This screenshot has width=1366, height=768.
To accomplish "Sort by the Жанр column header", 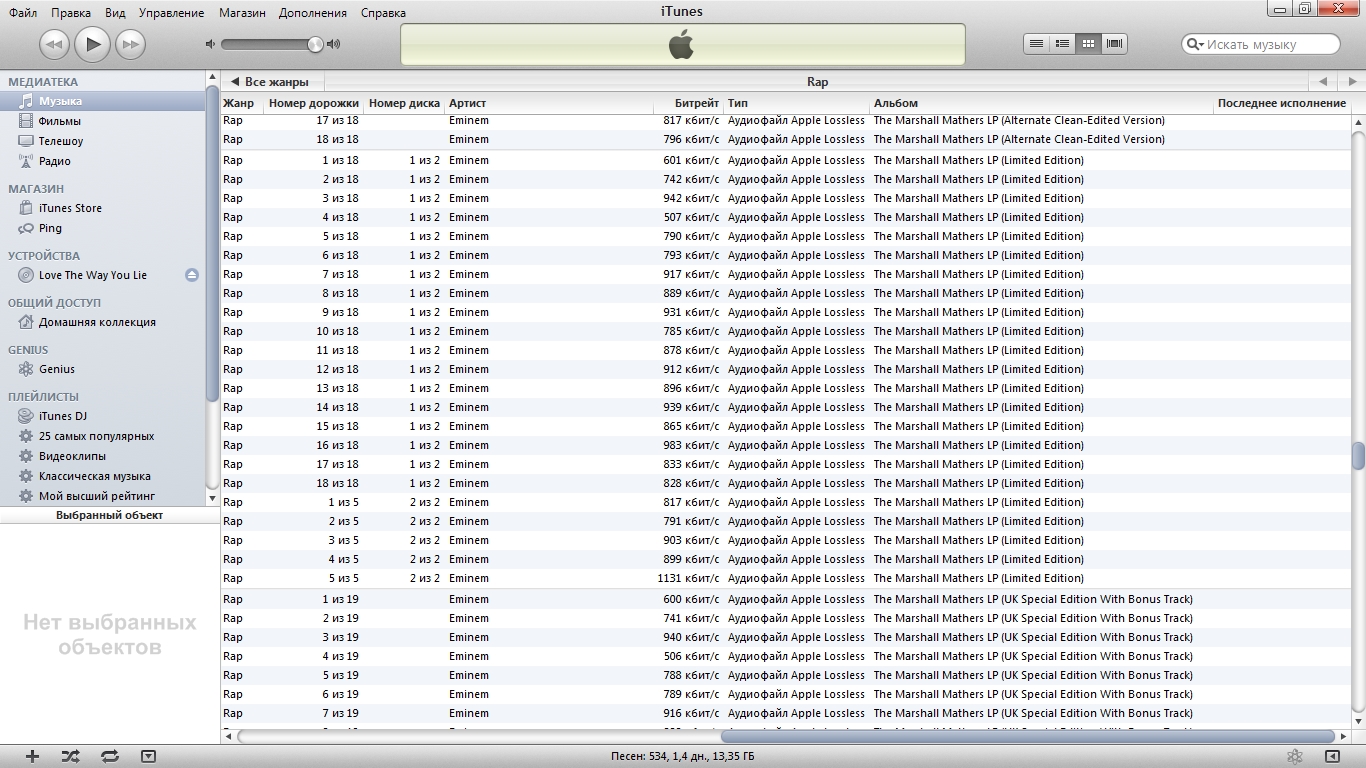I will click(x=242, y=103).
